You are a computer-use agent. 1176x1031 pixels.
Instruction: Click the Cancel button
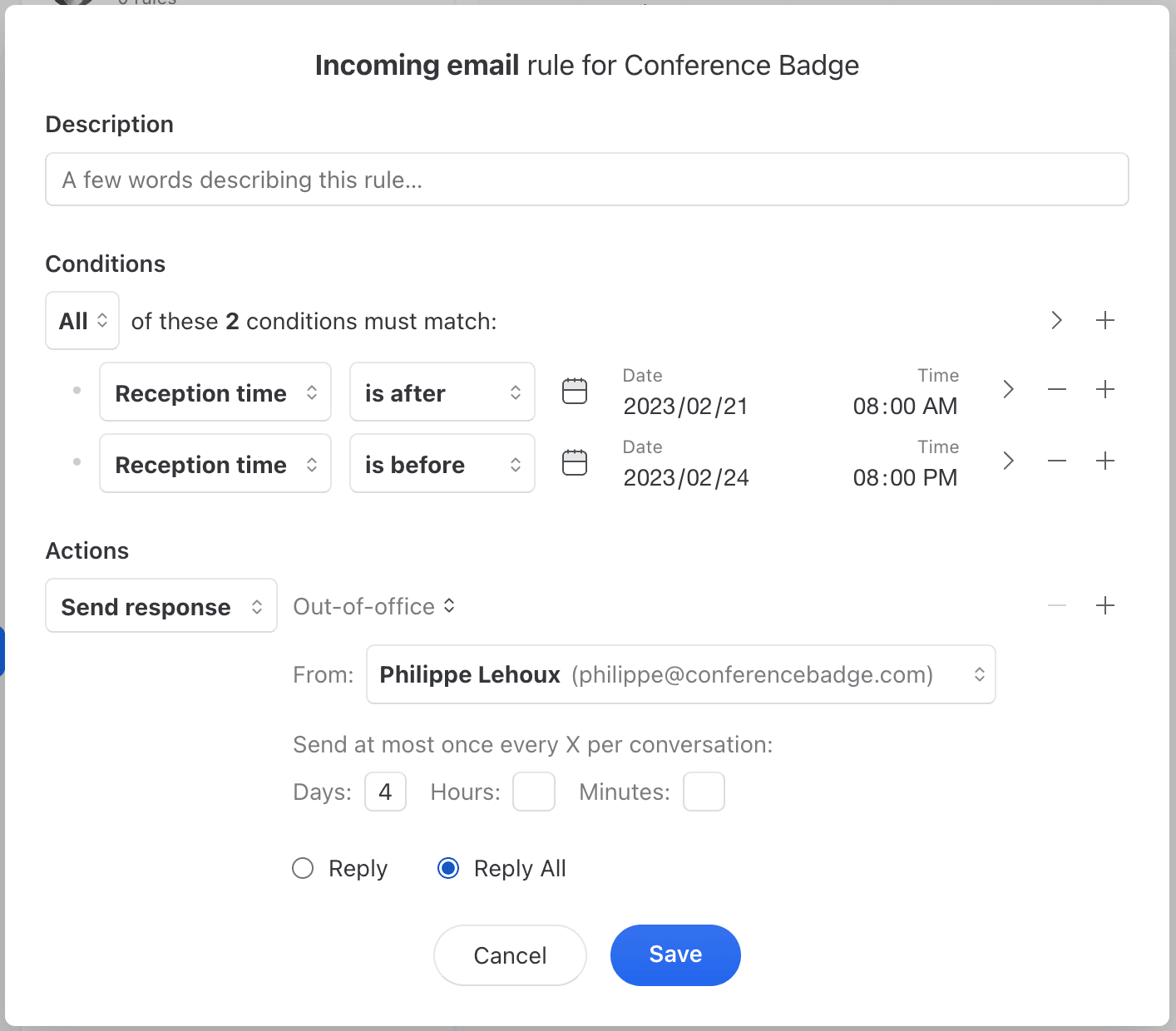[x=510, y=955]
